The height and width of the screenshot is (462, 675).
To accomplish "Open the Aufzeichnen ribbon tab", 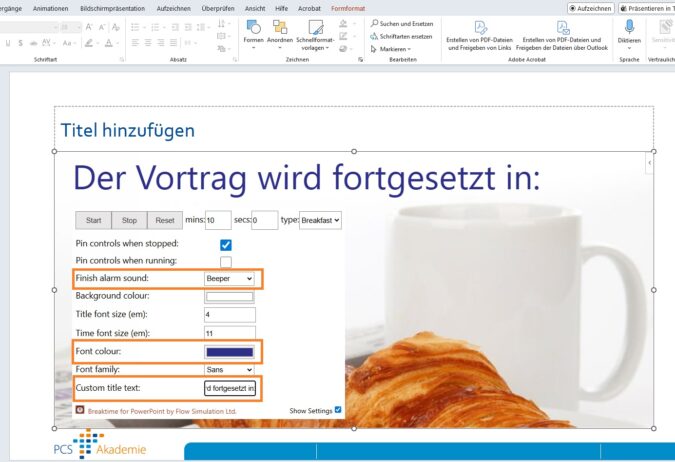I will point(173,8).
